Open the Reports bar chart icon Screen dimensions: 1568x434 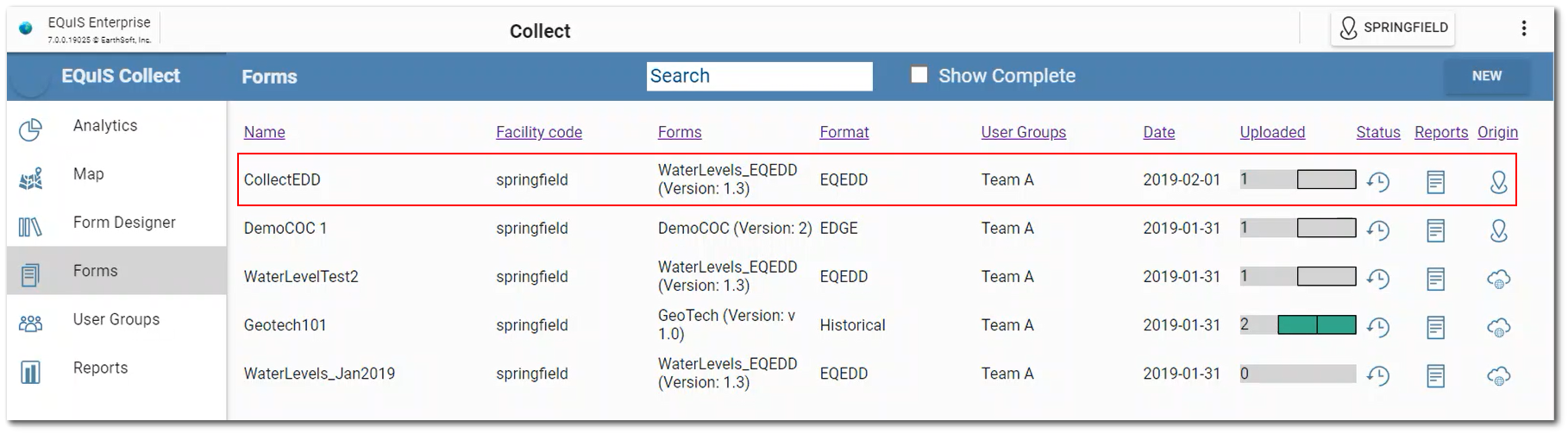[30, 373]
